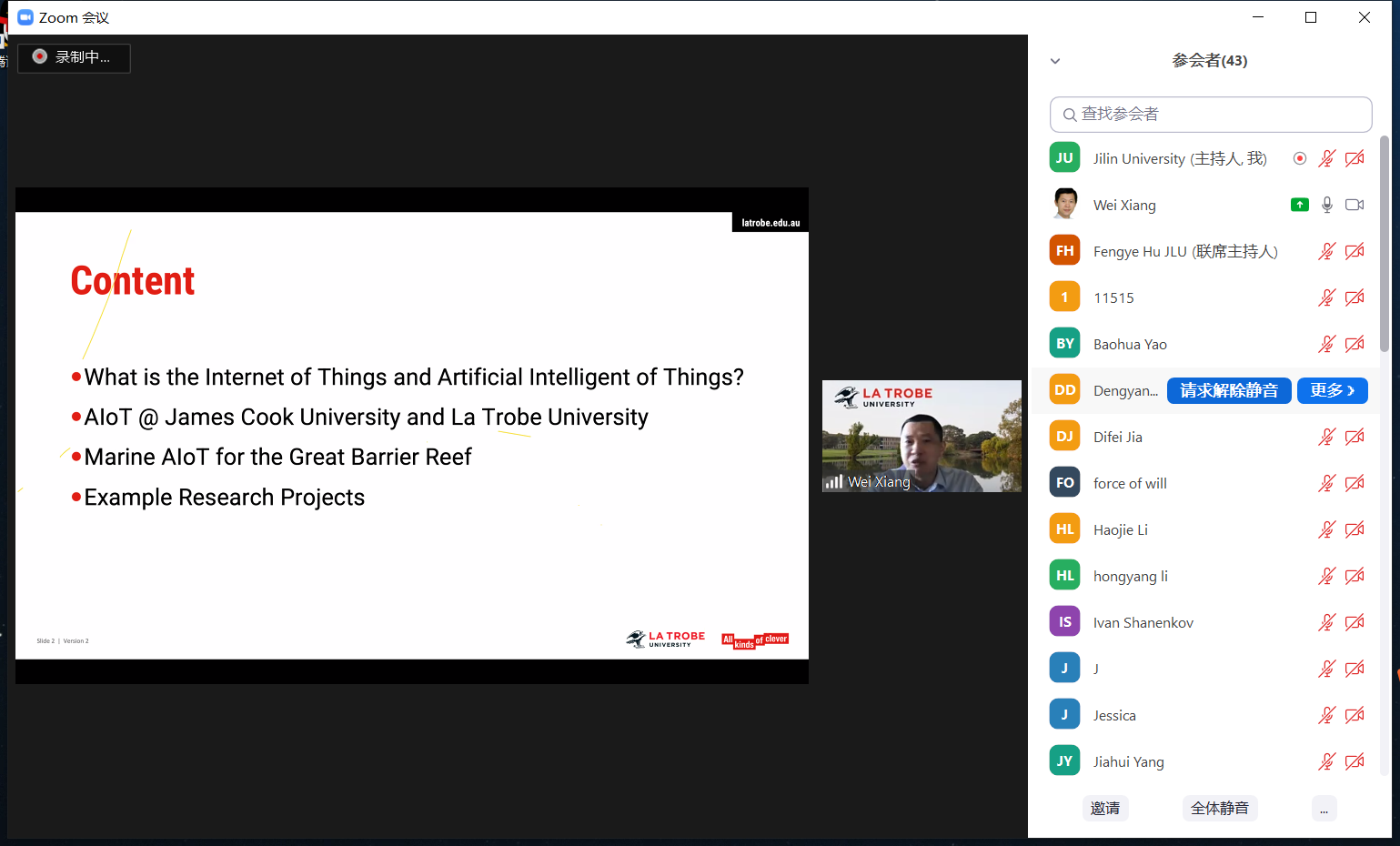
Task: Toggle the disabled camera icon for Difei Jia
Action: tap(1355, 437)
